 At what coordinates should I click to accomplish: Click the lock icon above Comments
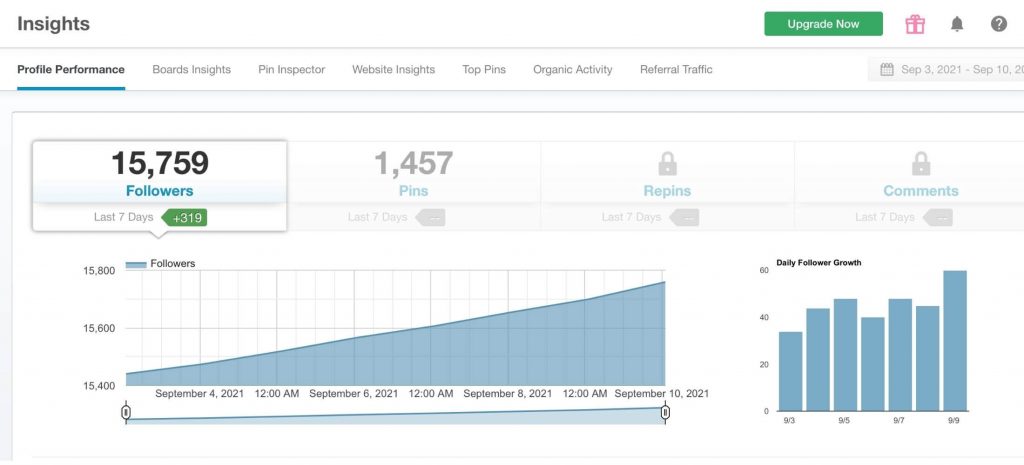point(921,163)
